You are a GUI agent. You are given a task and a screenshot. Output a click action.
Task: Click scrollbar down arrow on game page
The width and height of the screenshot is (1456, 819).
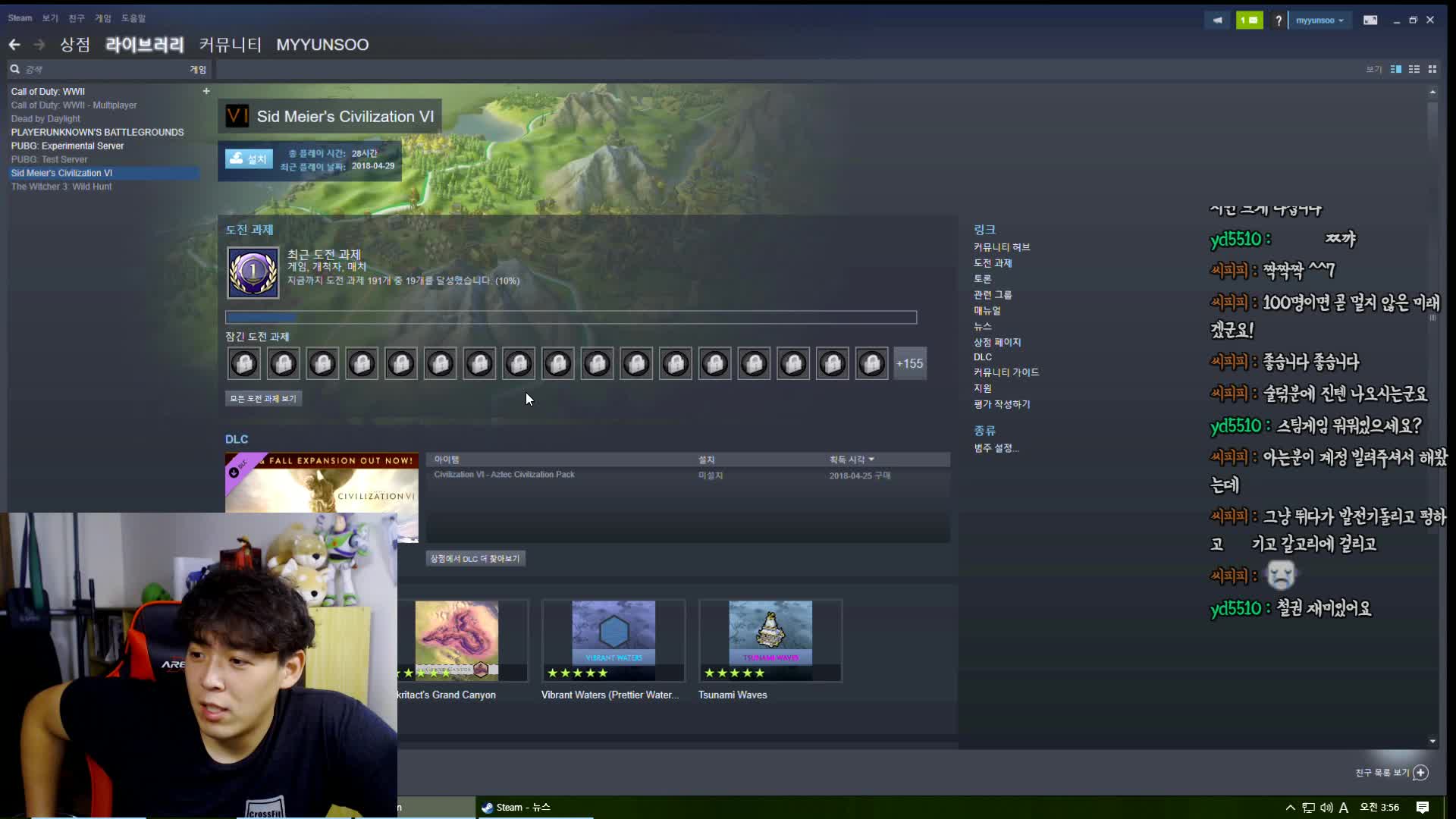pyautogui.click(x=1432, y=741)
